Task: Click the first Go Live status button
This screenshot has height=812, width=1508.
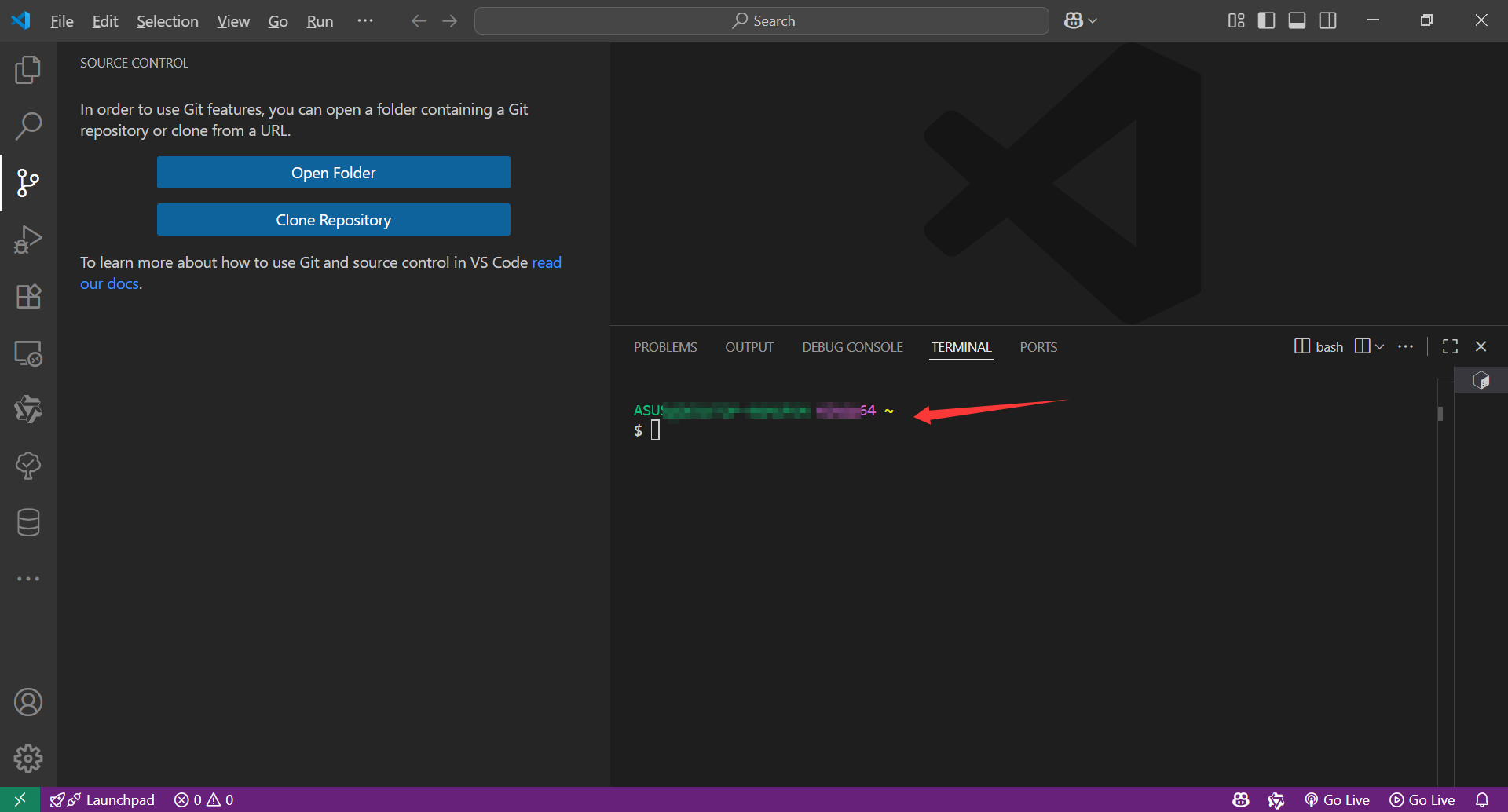Action: click(x=1338, y=799)
